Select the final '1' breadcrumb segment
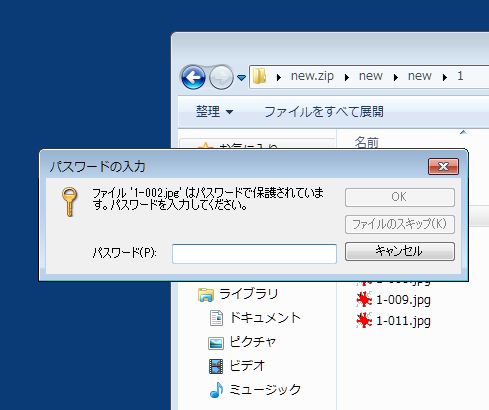Viewport: 489px width, 410px height. point(460,76)
